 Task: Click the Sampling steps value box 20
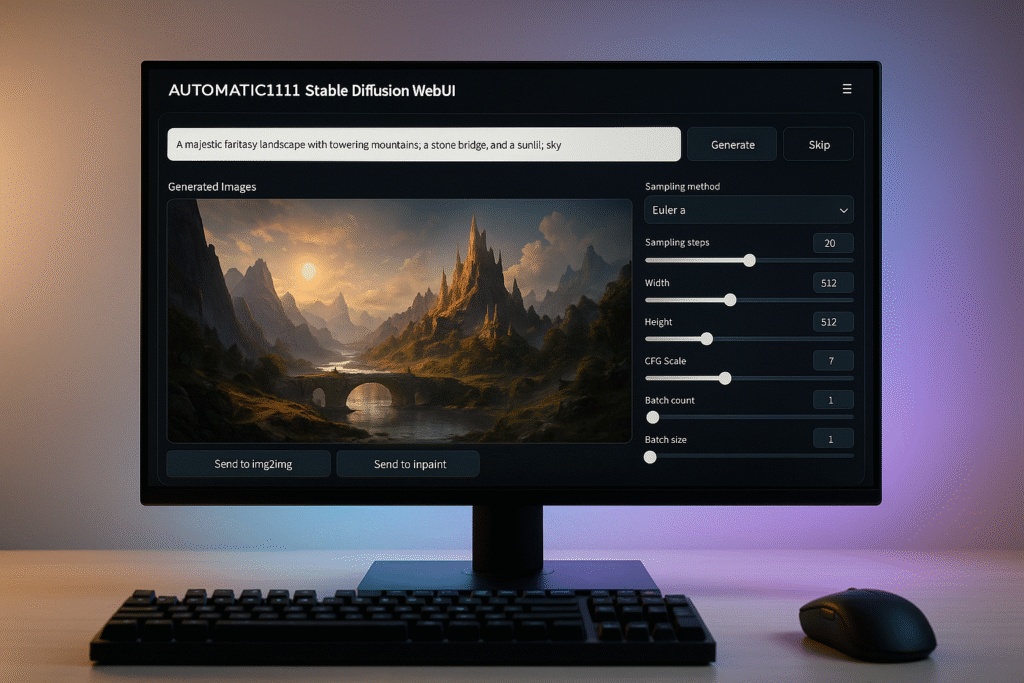tap(833, 243)
